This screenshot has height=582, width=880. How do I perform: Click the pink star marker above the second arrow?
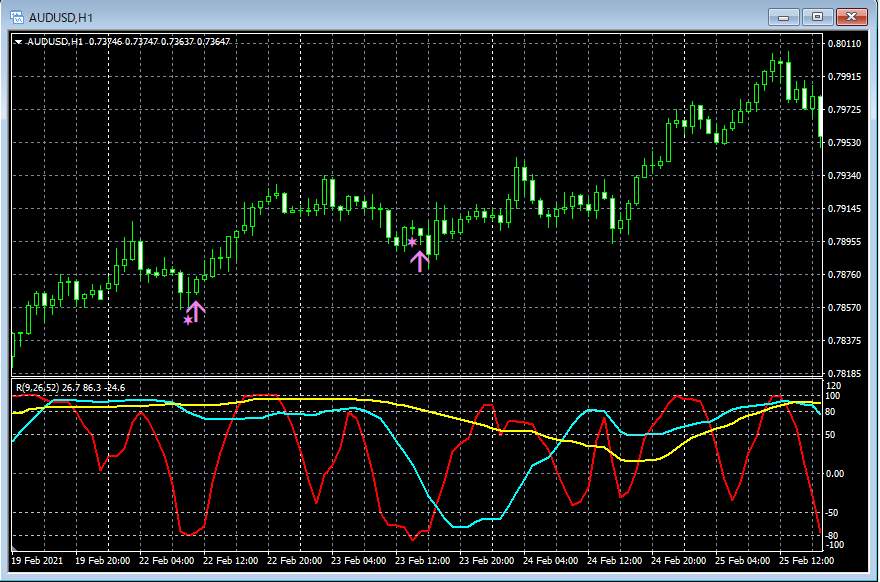pos(411,242)
